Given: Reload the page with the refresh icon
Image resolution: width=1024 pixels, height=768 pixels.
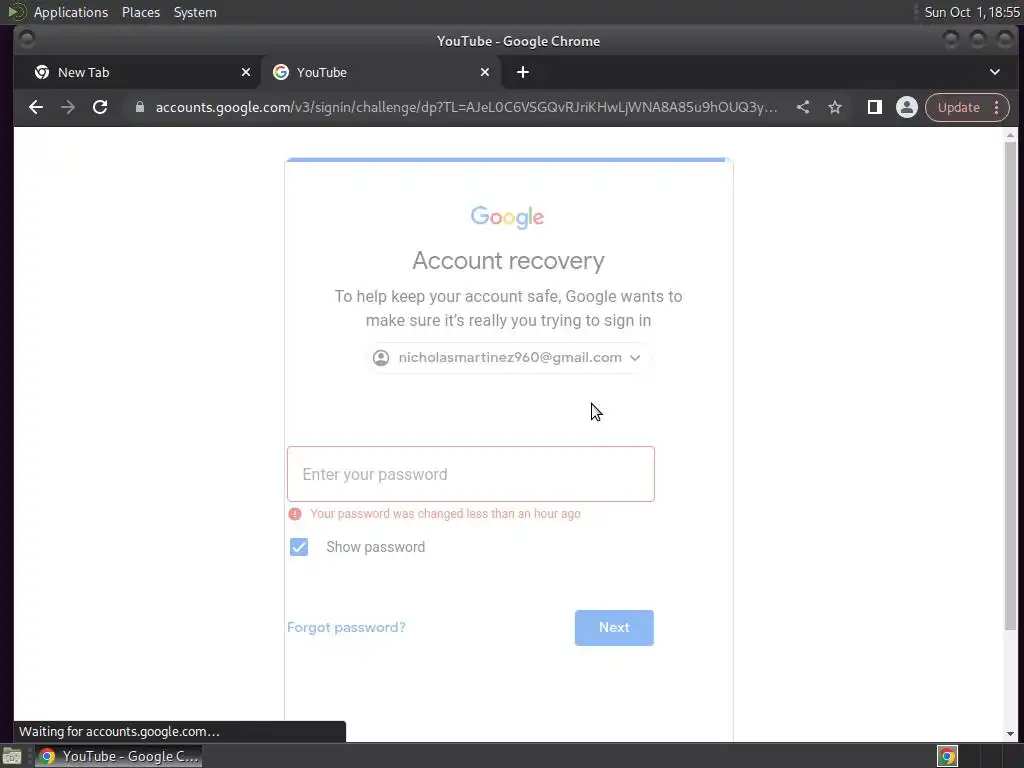Looking at the screenshot, I should [100, 107].
